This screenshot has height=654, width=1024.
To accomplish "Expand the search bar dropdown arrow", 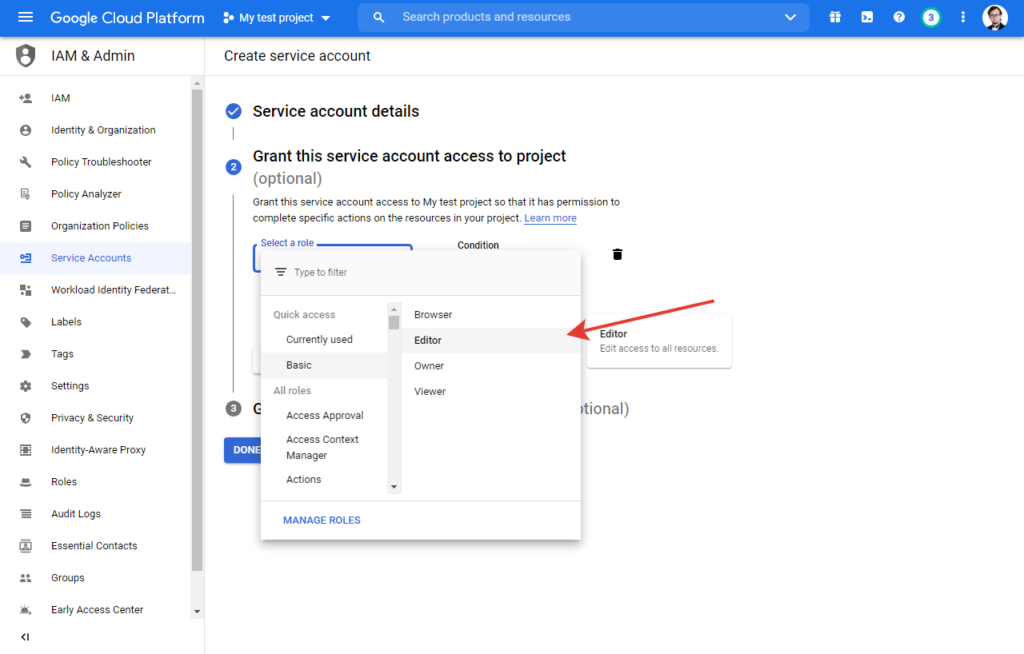I will 791,17.
